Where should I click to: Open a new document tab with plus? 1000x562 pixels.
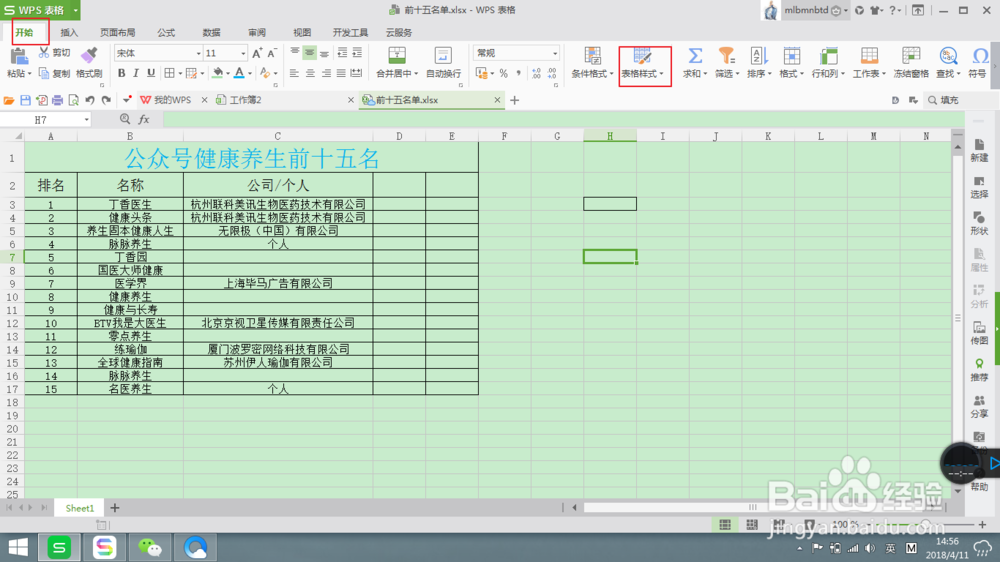pos(515,100)
